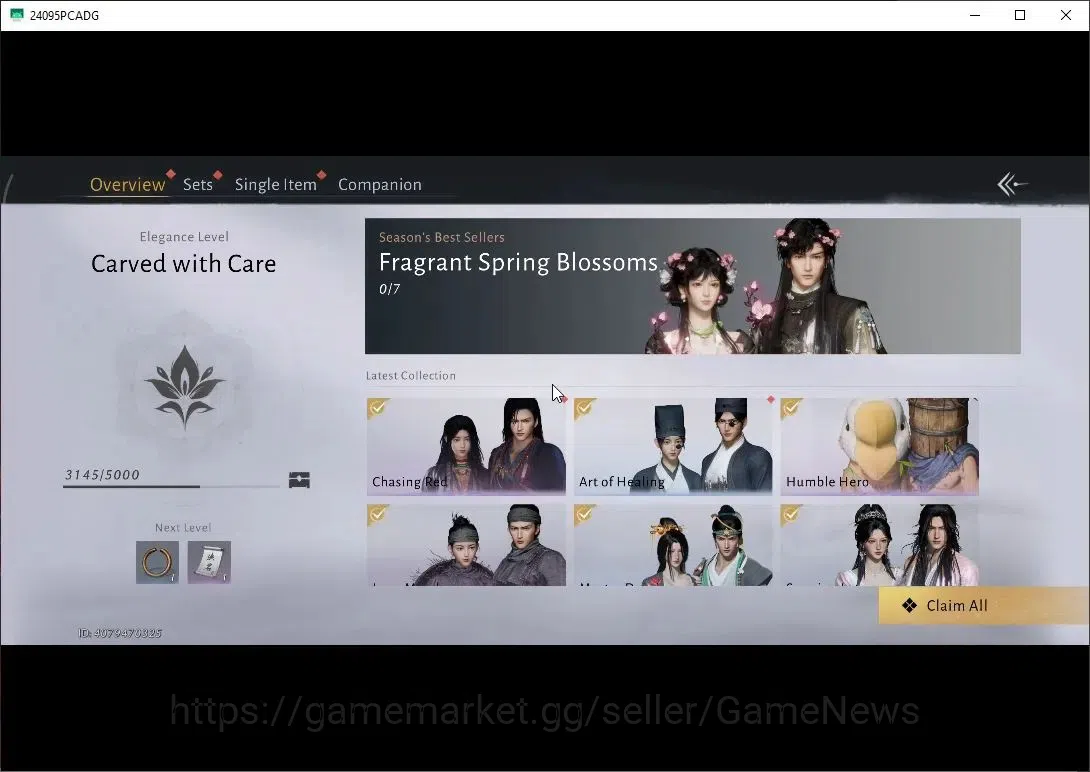This screenshot has width=1090, height=772.
Task: Click the checkmark badge on Humble Hero
Action: pyautogui.click(x=791, y=408)
